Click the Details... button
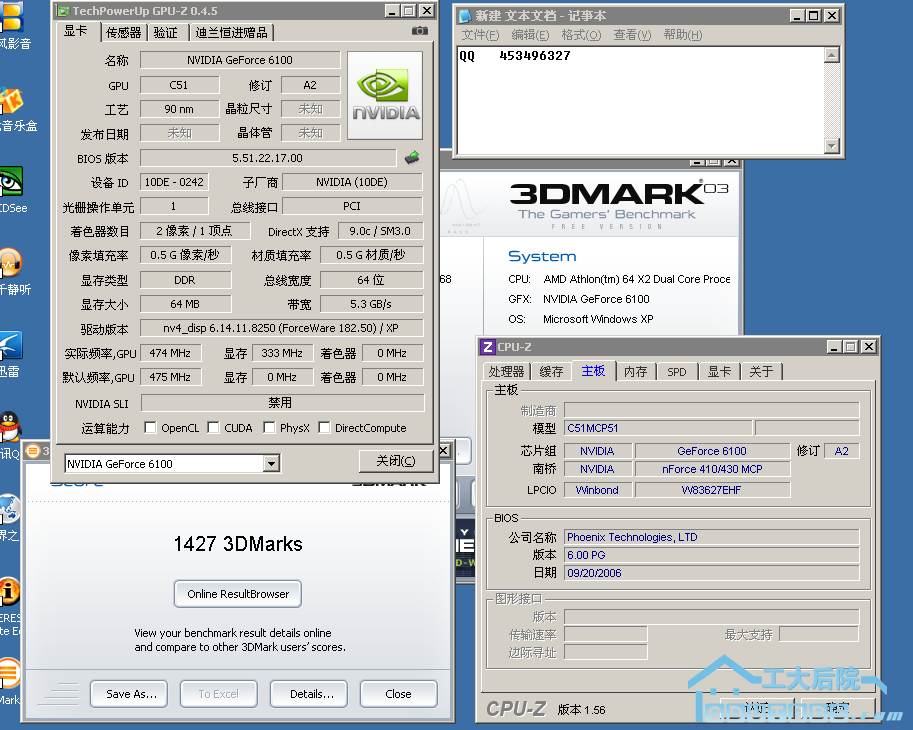 (x=309, y=694)
